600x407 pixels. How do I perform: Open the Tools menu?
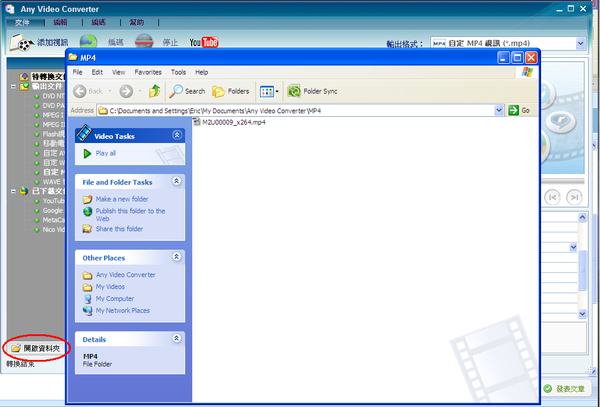178,72
